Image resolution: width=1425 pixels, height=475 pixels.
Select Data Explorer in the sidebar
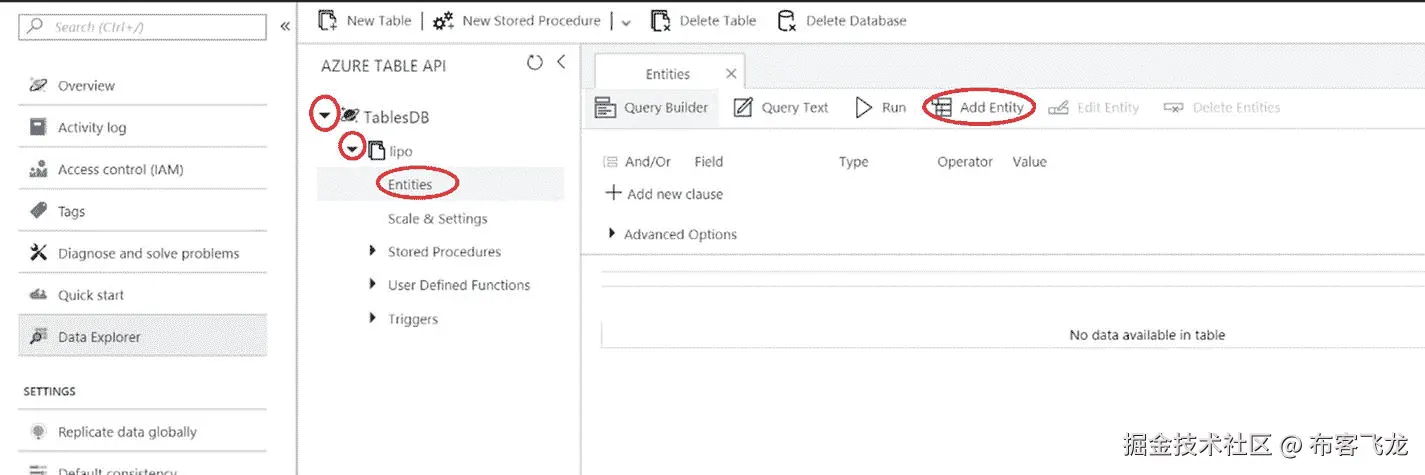coord(143,337)
